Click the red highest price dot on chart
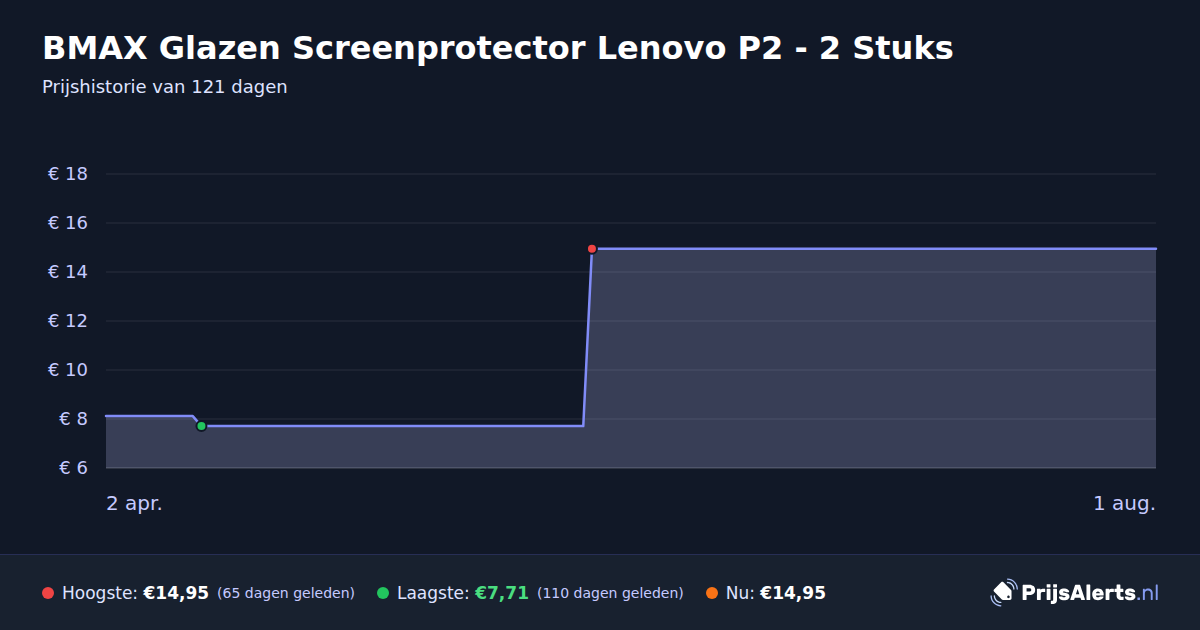This screenshot has height=630, width=1200. coord(592,248)
